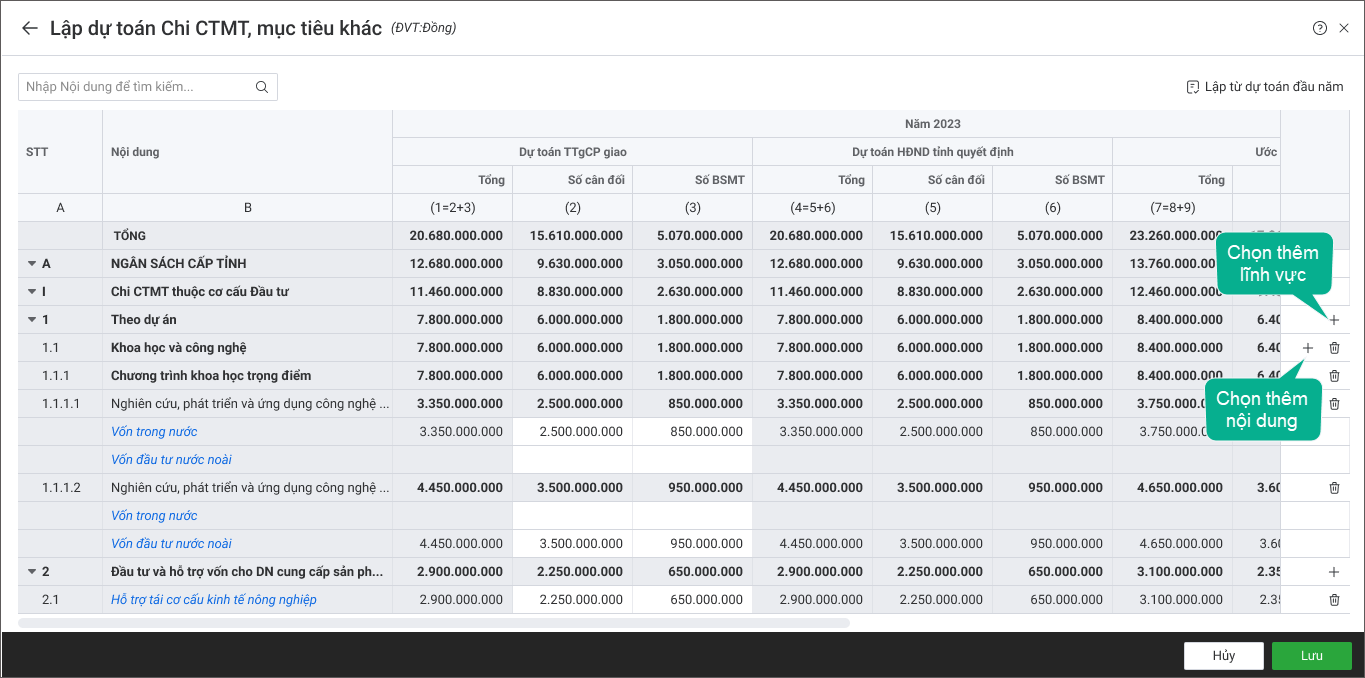Collapse group 2 Đầu tư và hỗ trợ vốn
The image size is (1365, 678).
click(32, 572)
